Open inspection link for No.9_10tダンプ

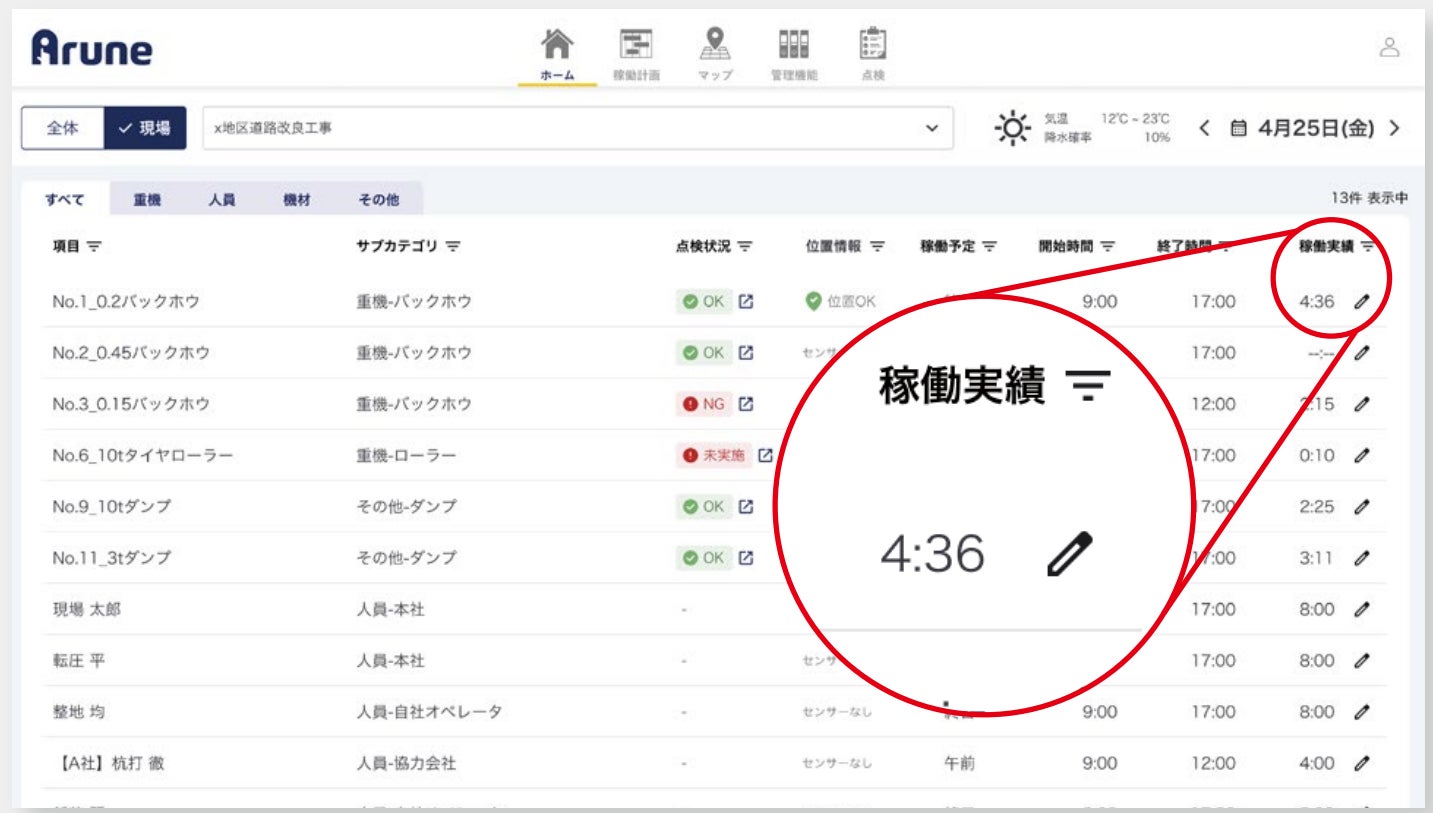pyautogui.click(x=745, y=507)
